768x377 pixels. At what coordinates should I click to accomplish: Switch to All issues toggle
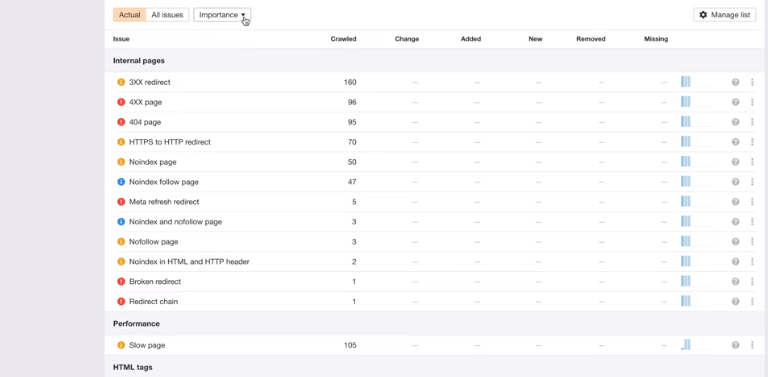167,15
